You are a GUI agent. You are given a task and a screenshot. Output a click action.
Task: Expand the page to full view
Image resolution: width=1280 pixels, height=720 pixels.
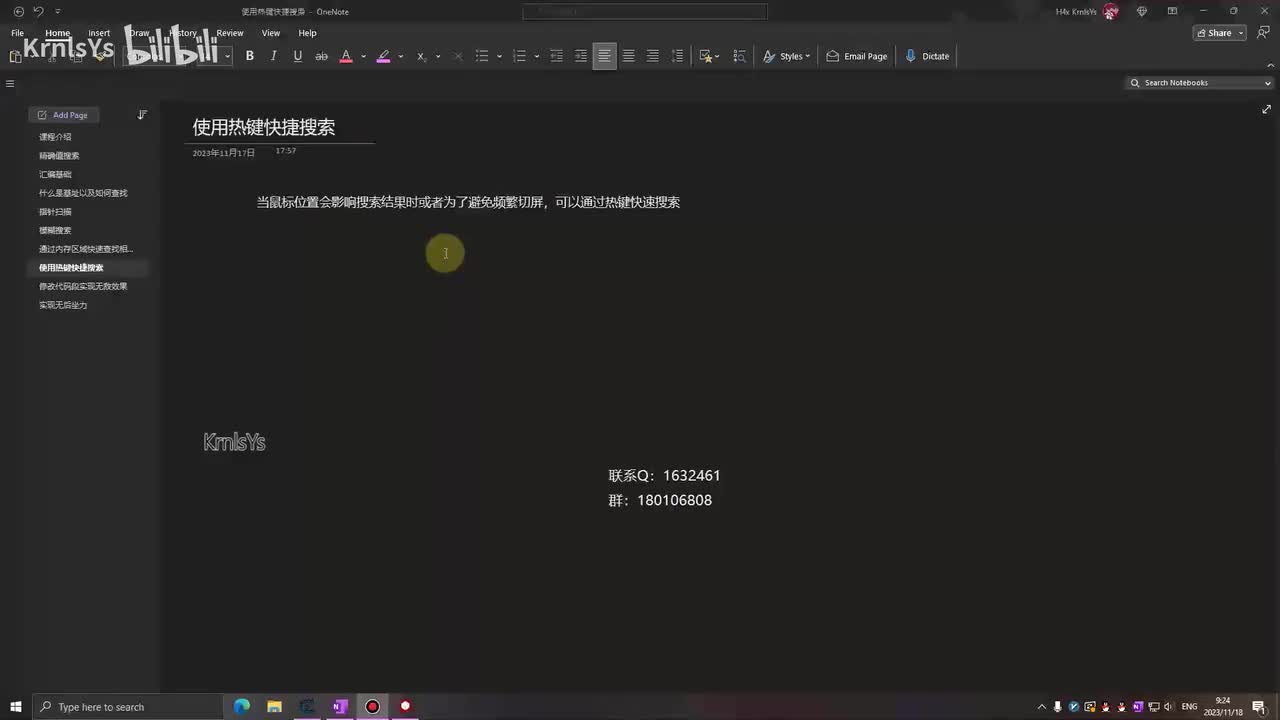1266,109
